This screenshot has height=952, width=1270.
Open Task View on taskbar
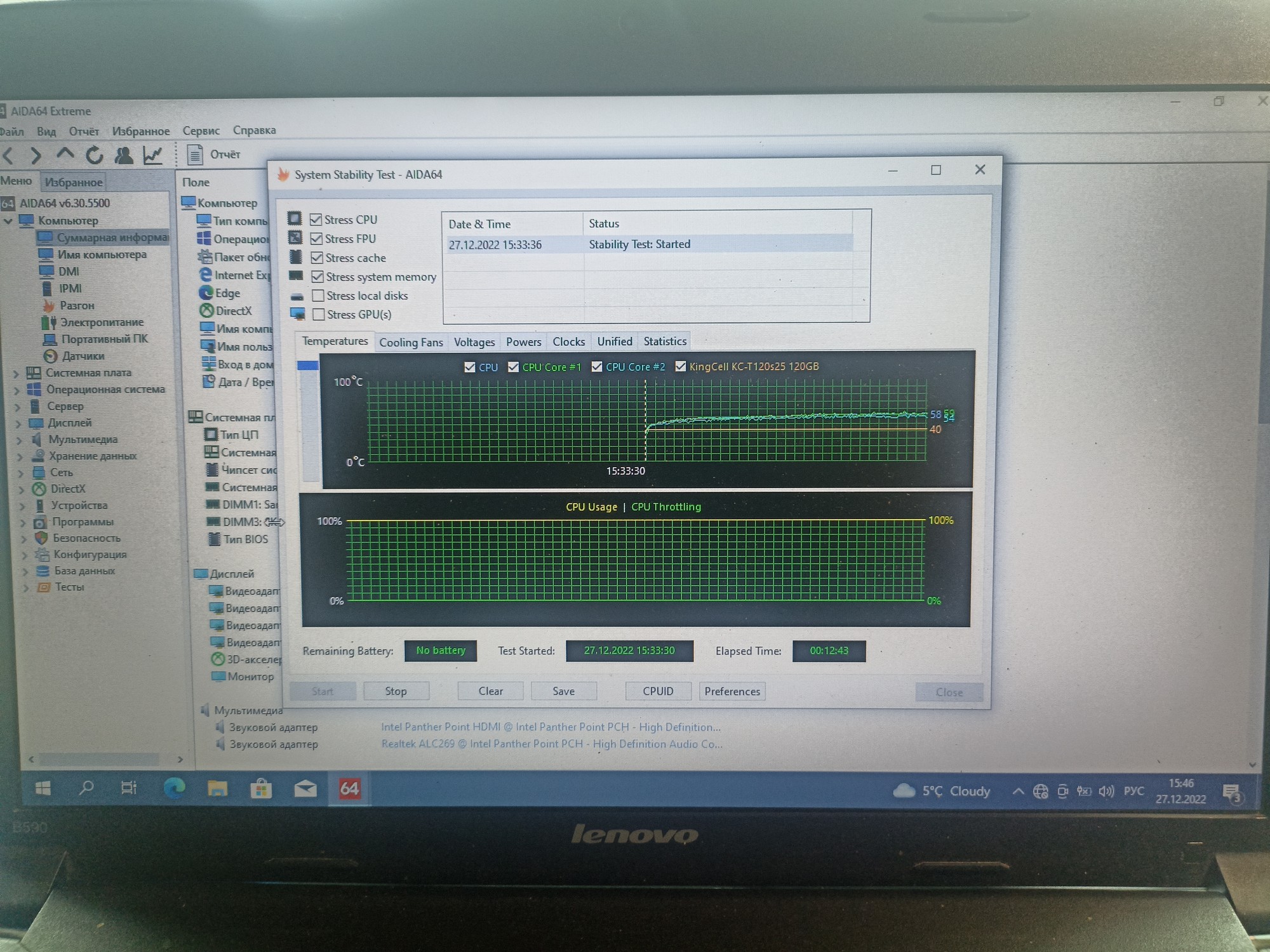(129, 788)
